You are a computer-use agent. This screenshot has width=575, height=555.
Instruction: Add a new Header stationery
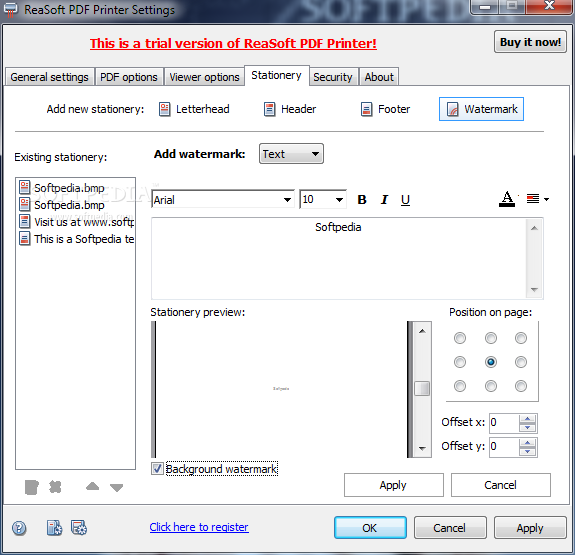[290, 109]
